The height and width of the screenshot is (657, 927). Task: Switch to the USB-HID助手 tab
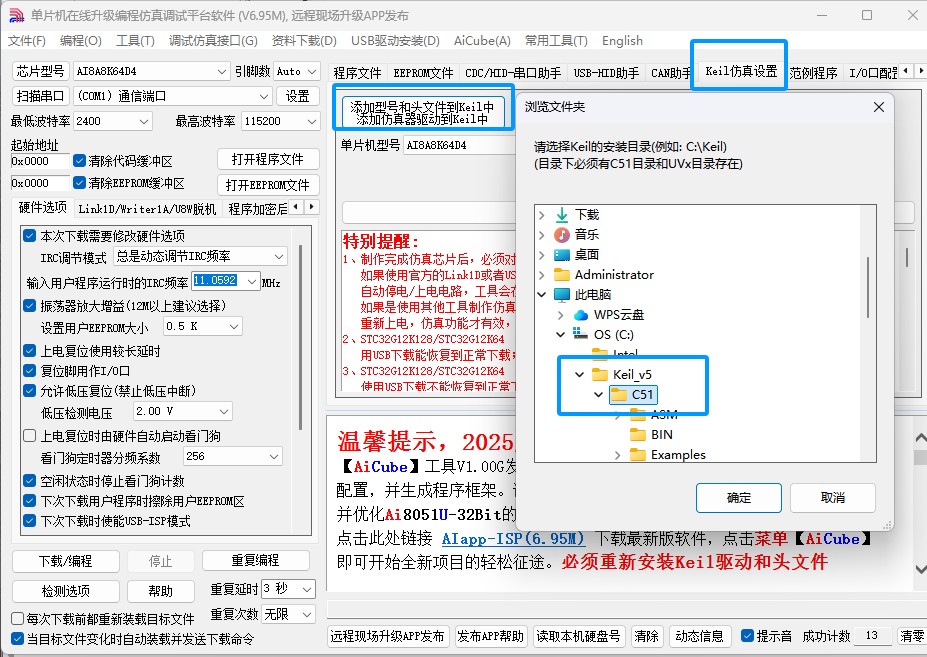pos(606,73)
